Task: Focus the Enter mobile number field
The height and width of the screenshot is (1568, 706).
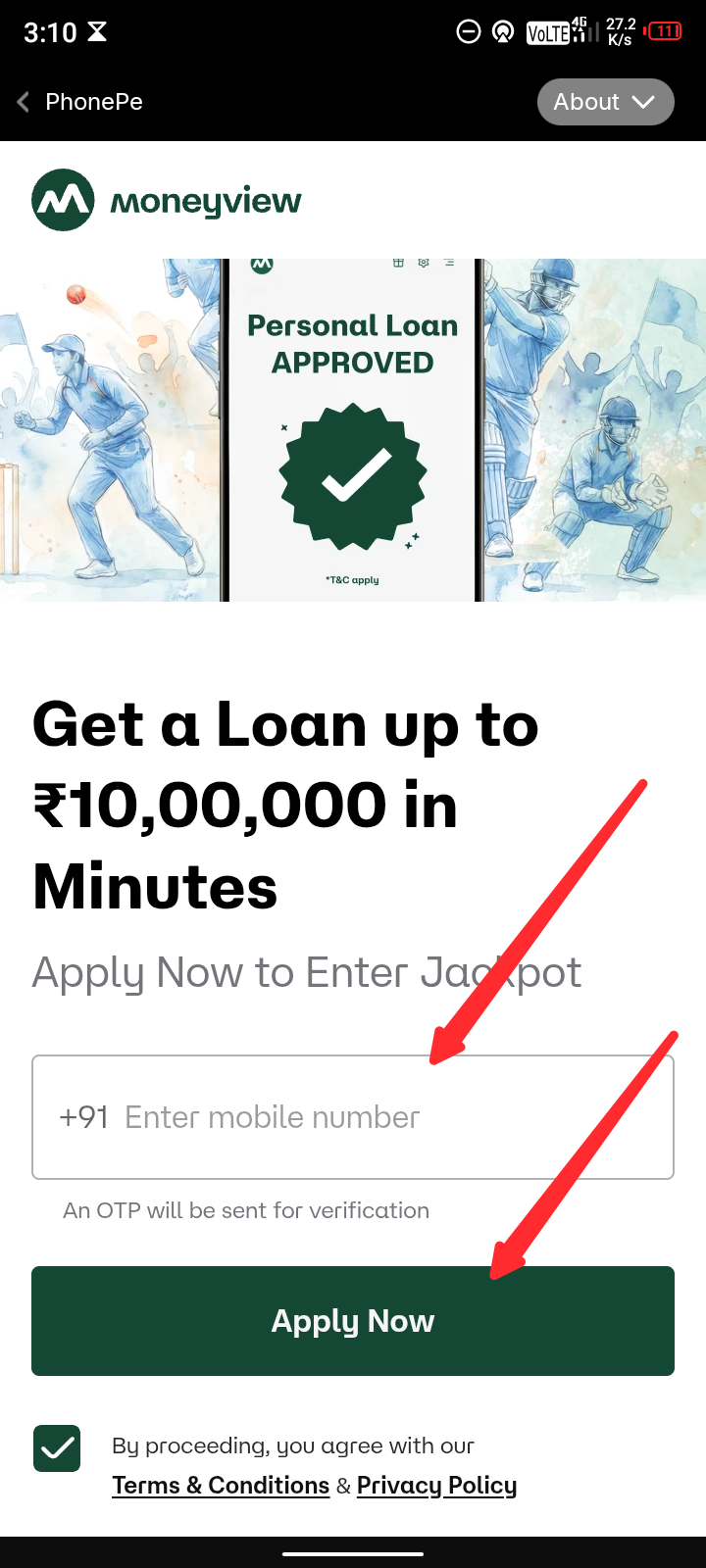Action: click(x=353, y=1117)
